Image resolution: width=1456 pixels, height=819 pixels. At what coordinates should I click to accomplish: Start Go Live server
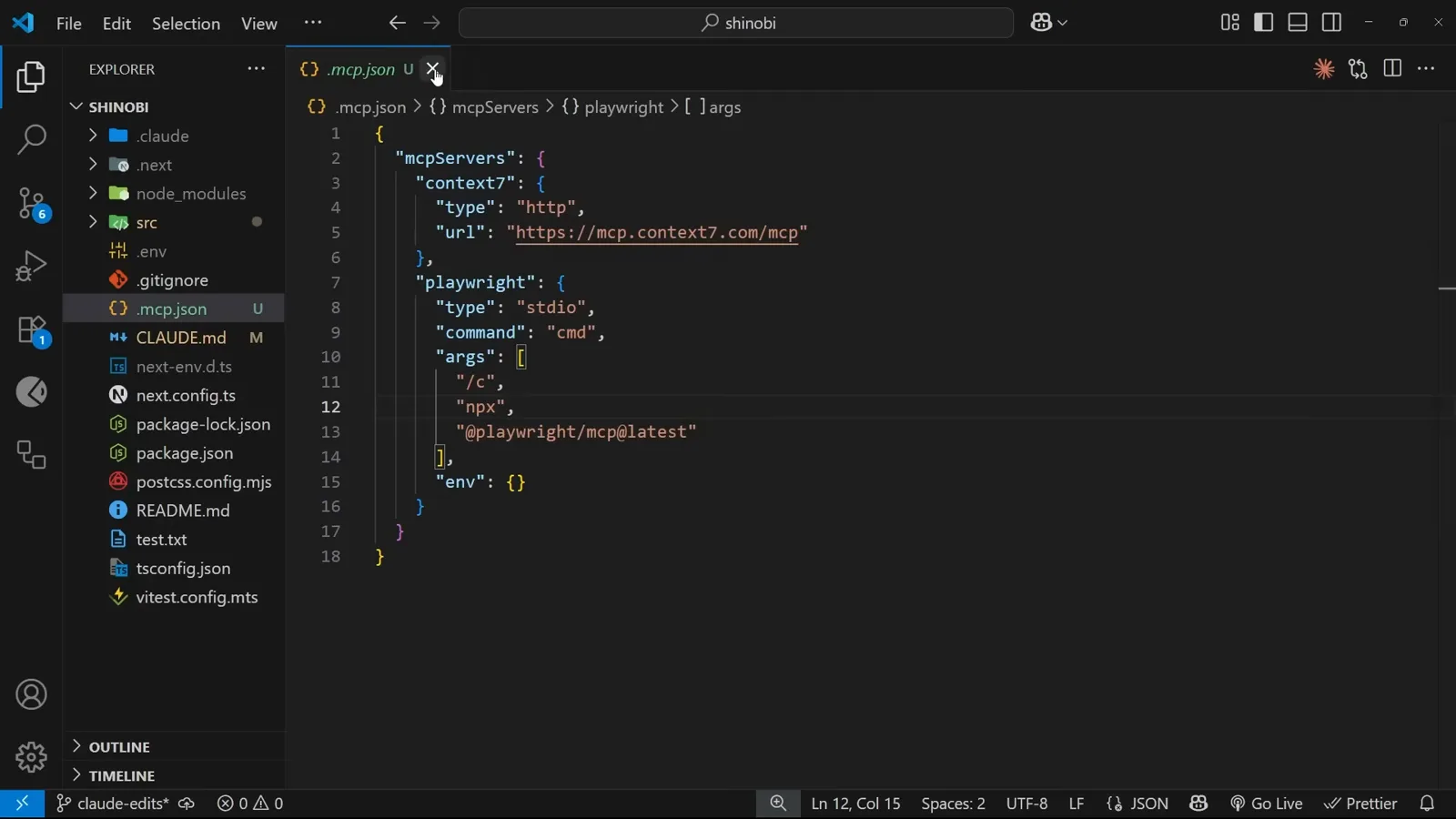pos(1267,804)
